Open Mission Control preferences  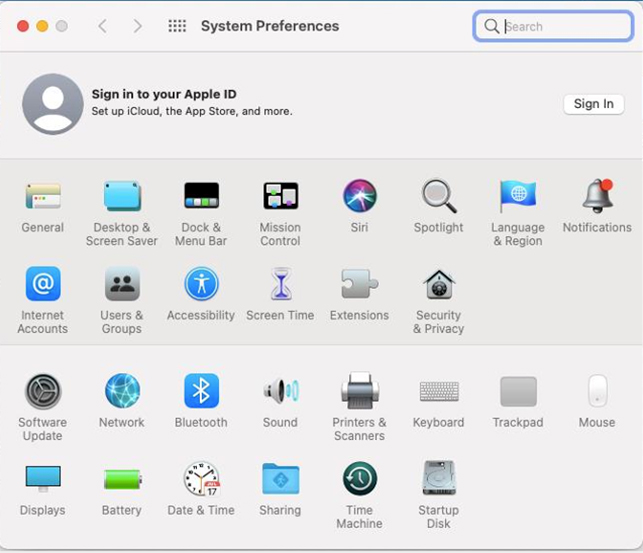[x=280, y=196]
